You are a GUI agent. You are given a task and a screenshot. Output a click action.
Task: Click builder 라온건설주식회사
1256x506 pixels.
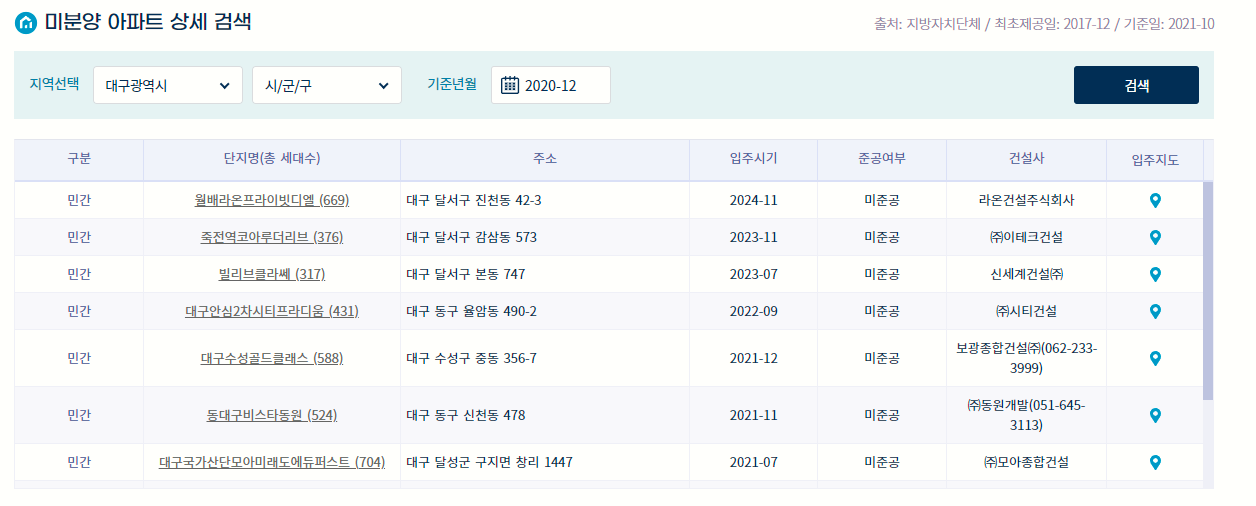[x=1027, y=200]
